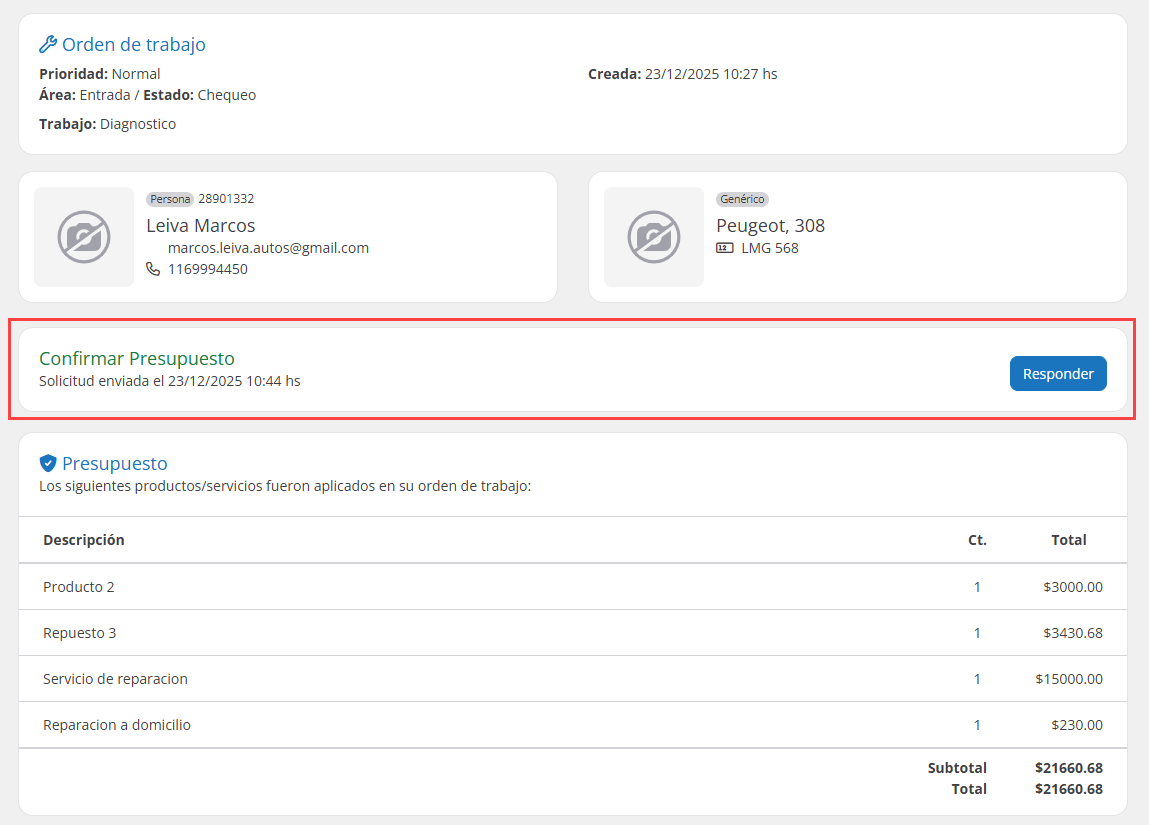Screen dimensions: 1149x825
Task: Click the Ct. column header
Action: pos(977,540)
